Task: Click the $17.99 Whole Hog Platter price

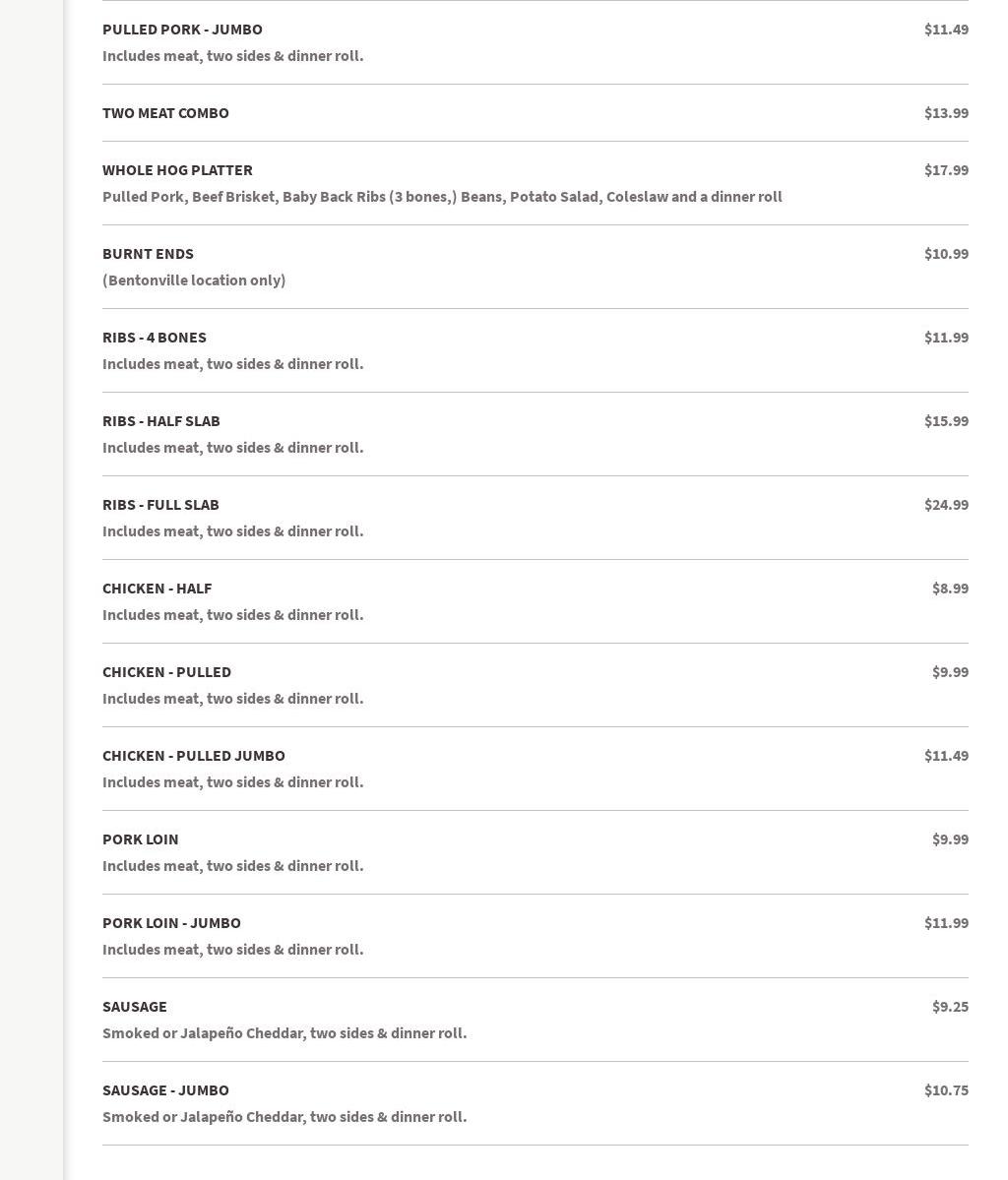Action: pos(946,170)
